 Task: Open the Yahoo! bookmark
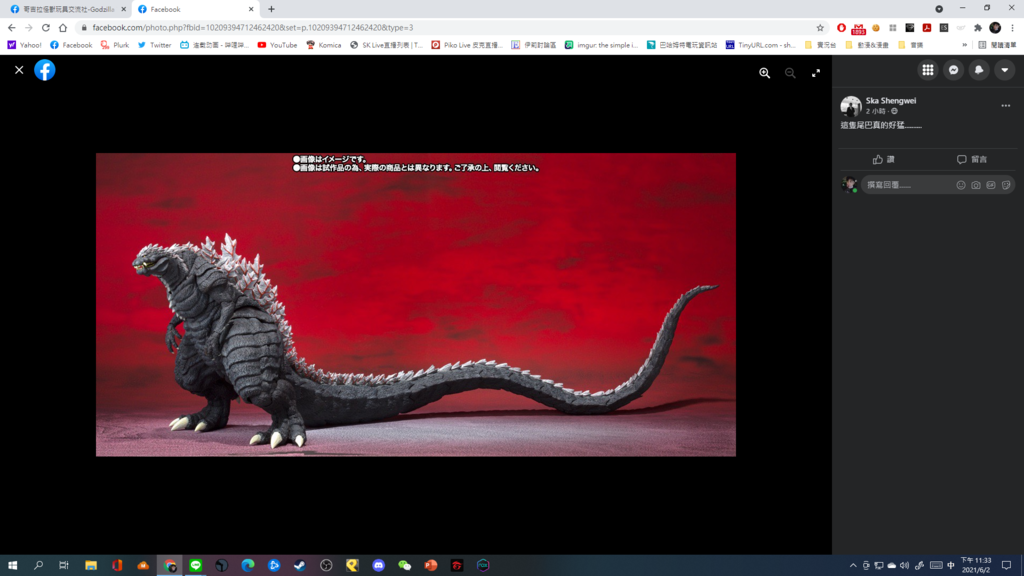tap(24, 45)
